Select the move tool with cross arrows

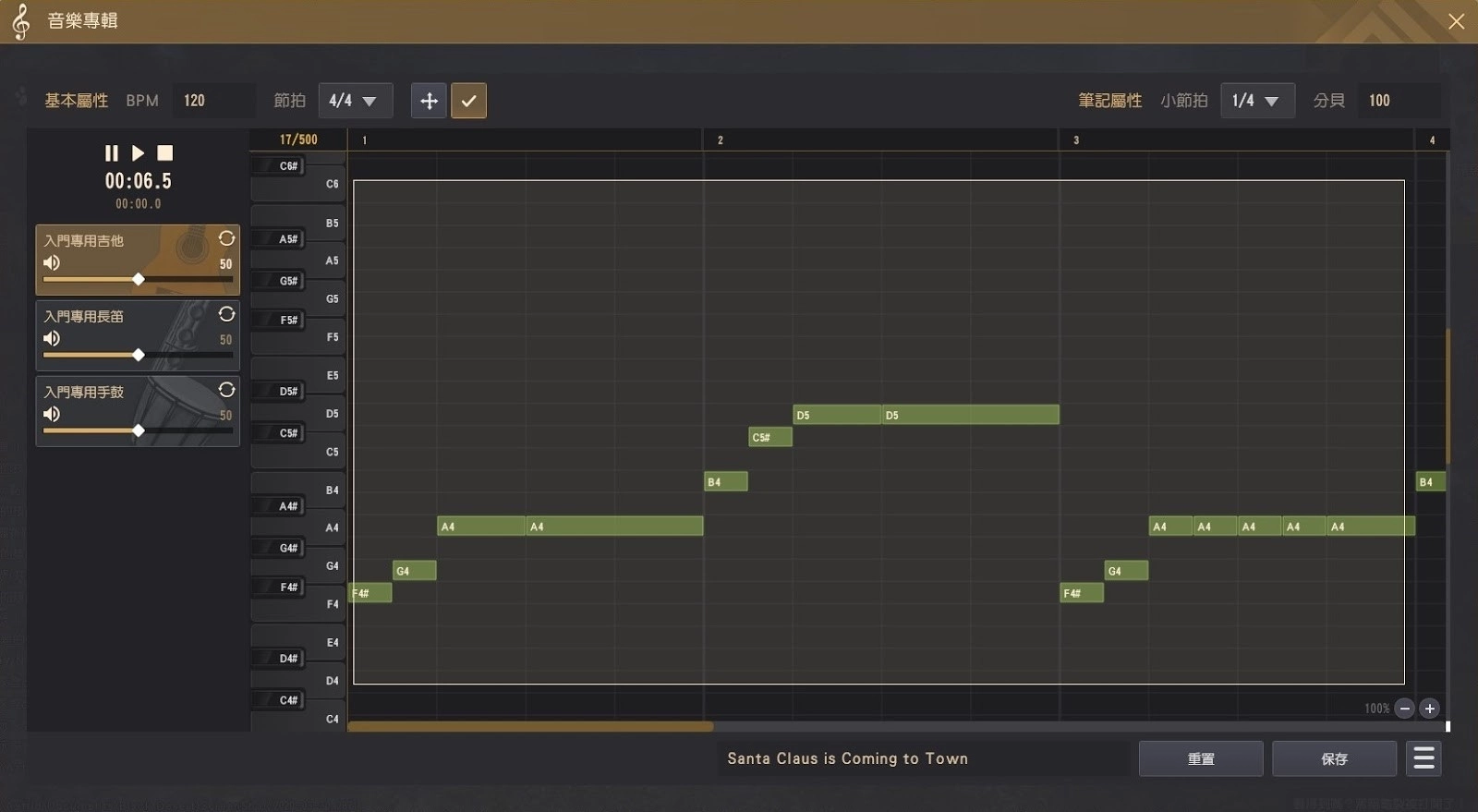(429, 101)
